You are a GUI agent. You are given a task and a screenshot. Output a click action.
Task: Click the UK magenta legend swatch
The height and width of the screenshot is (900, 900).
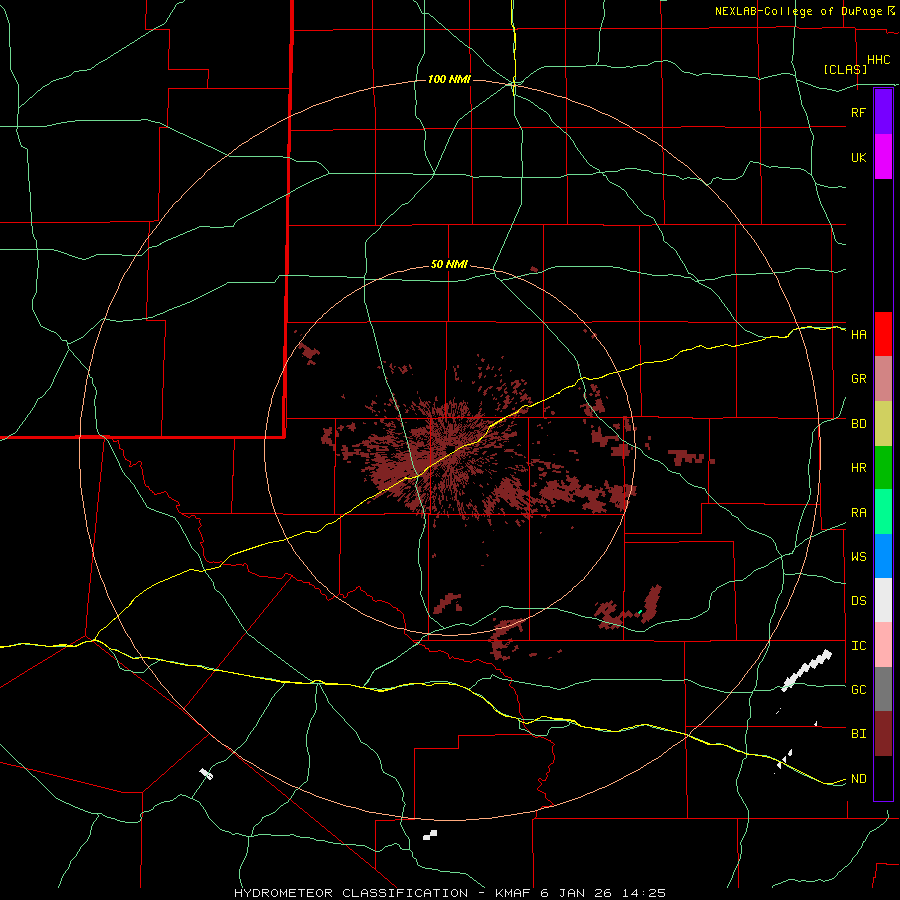(x=883, y=156)
